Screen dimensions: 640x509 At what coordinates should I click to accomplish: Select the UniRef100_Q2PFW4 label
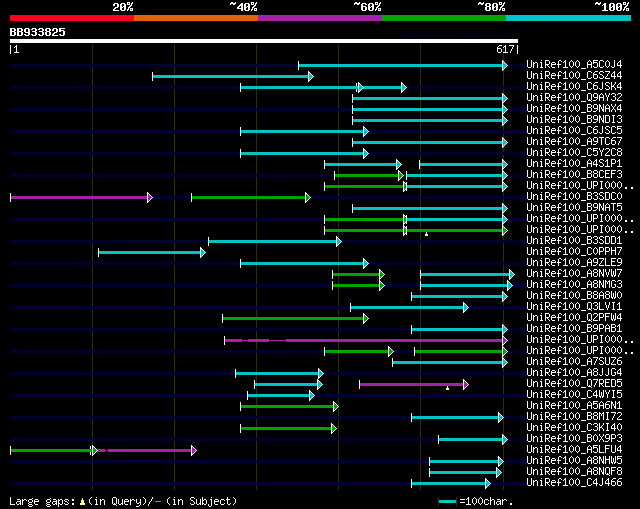[x=574, y=318]
